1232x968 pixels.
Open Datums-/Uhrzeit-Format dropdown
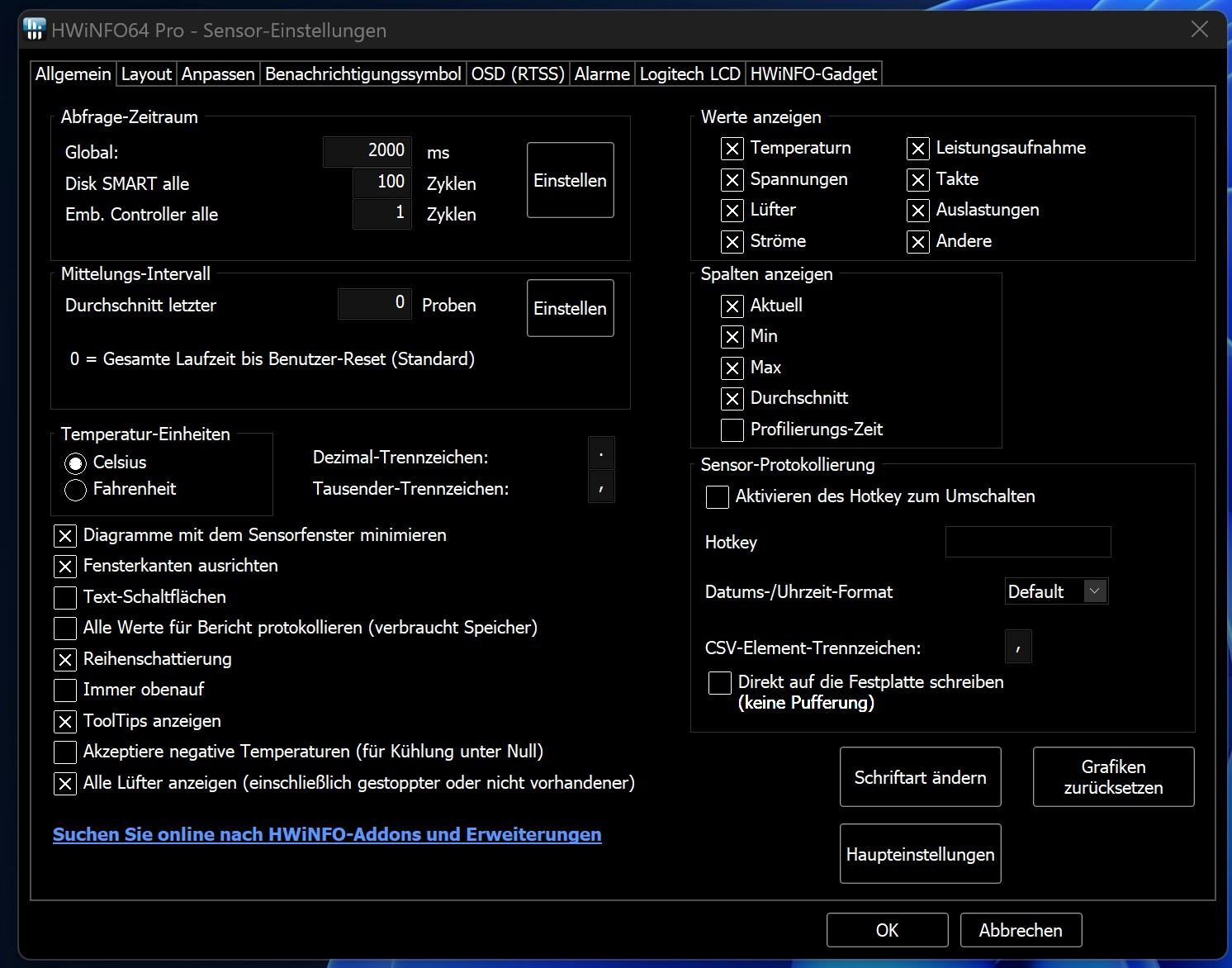point(1056,591)
